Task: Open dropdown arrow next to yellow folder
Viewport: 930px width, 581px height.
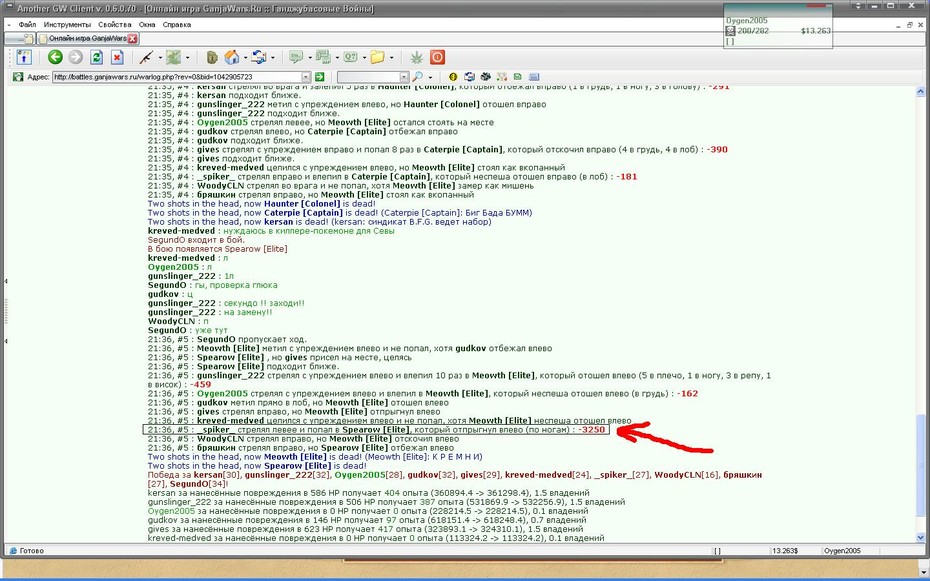Action: coord(391,58)
